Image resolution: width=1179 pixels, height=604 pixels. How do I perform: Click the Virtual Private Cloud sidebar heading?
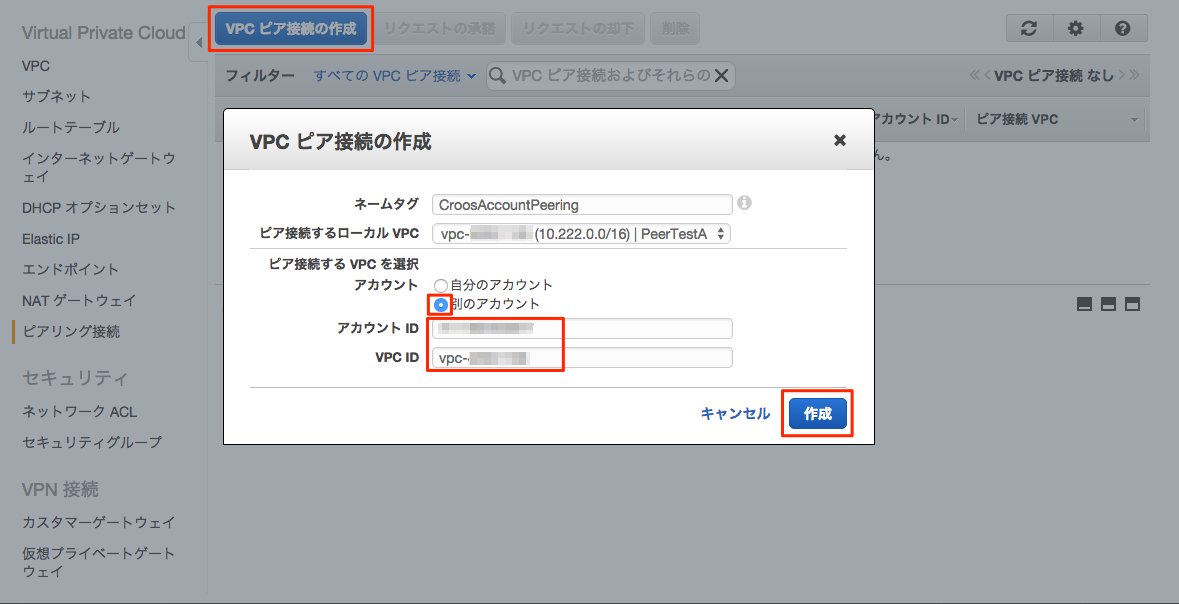click(104, 33)
